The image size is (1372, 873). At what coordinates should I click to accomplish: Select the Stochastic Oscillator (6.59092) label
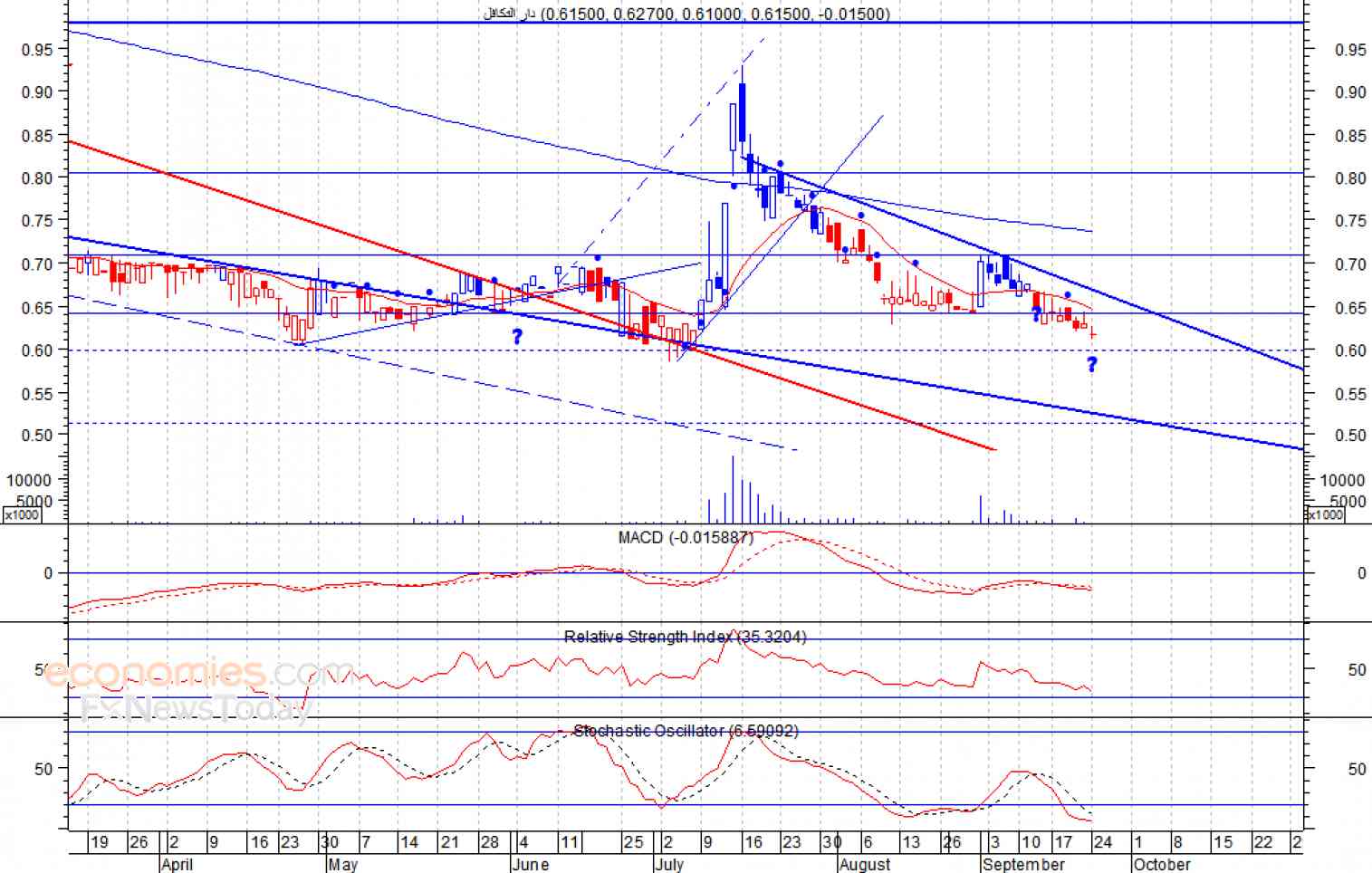[686, 730]
